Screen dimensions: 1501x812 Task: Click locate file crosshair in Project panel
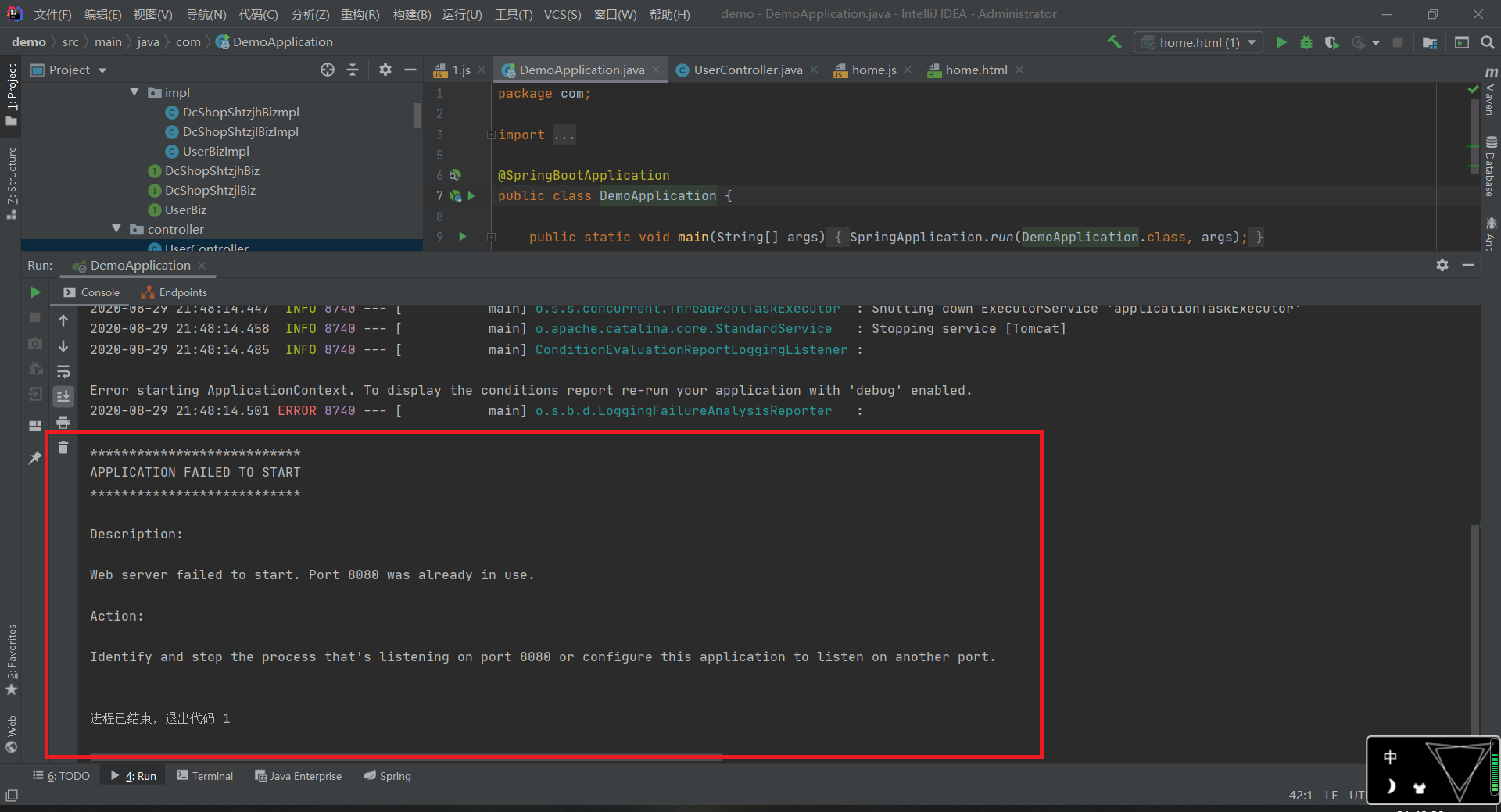point(328,70)
